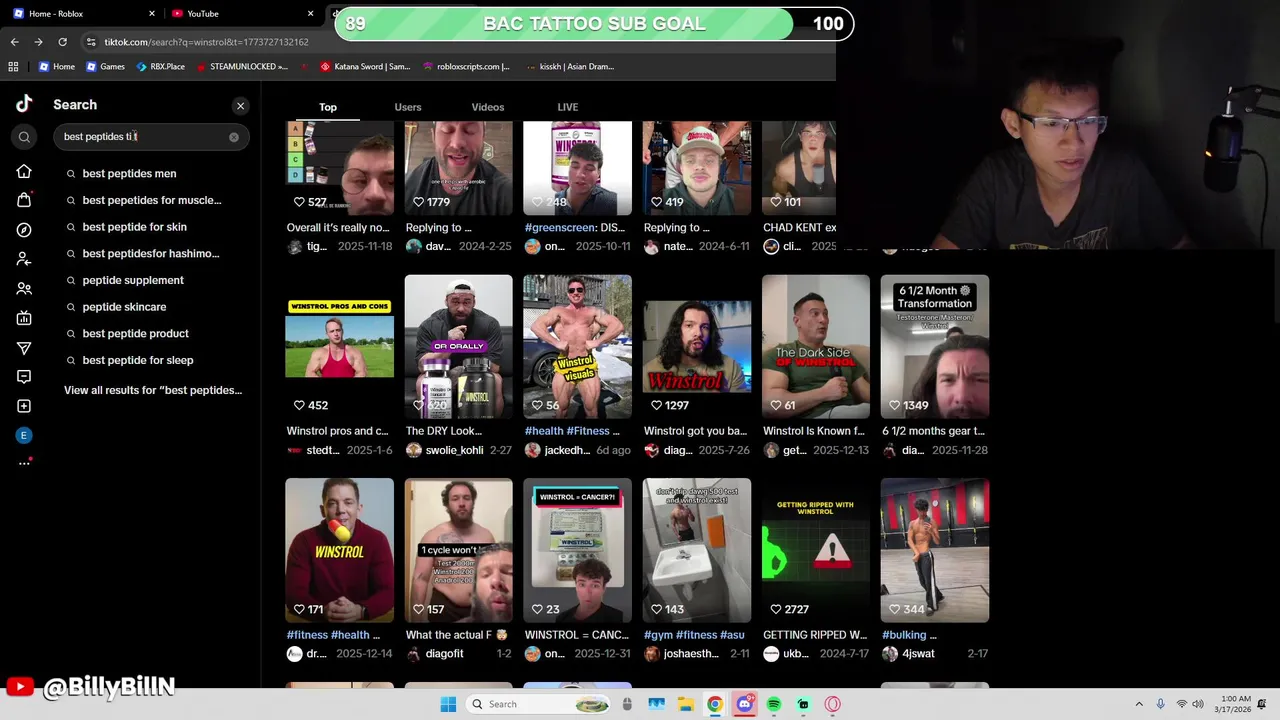Image resolution: width=1280 pixels, height=720 pixels.
Task: Open the Chrome apps grid icon
Action: click(13, 66)
